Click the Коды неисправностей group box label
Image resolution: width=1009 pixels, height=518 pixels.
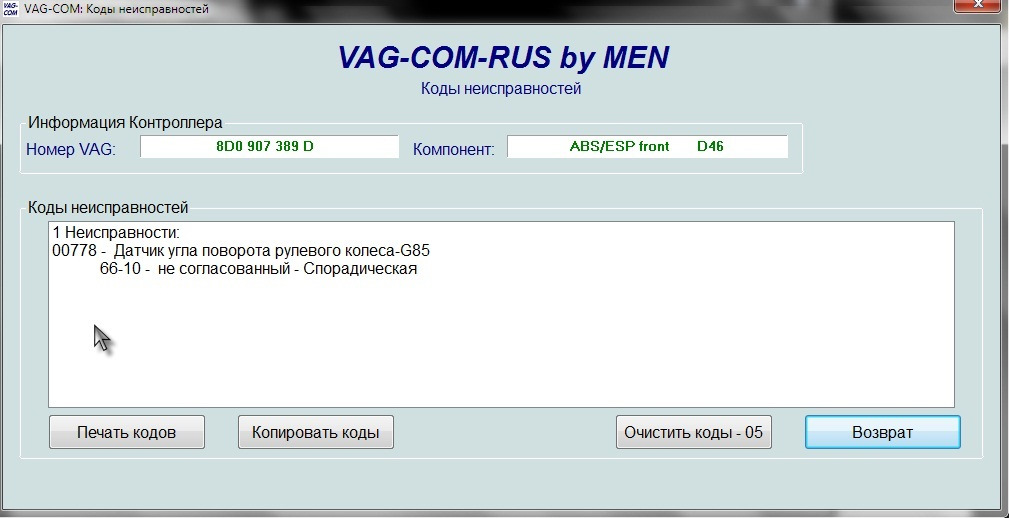tap(108, 208)
